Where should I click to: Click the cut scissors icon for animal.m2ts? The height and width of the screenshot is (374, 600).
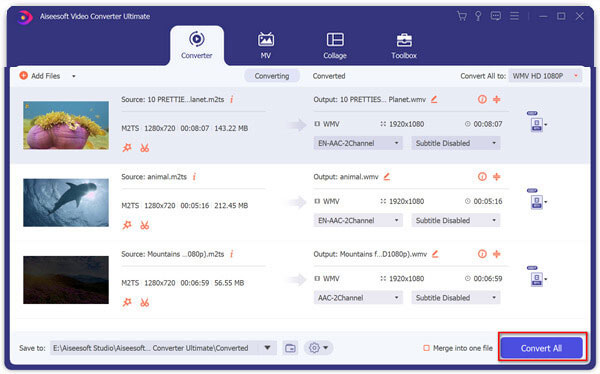145,225
